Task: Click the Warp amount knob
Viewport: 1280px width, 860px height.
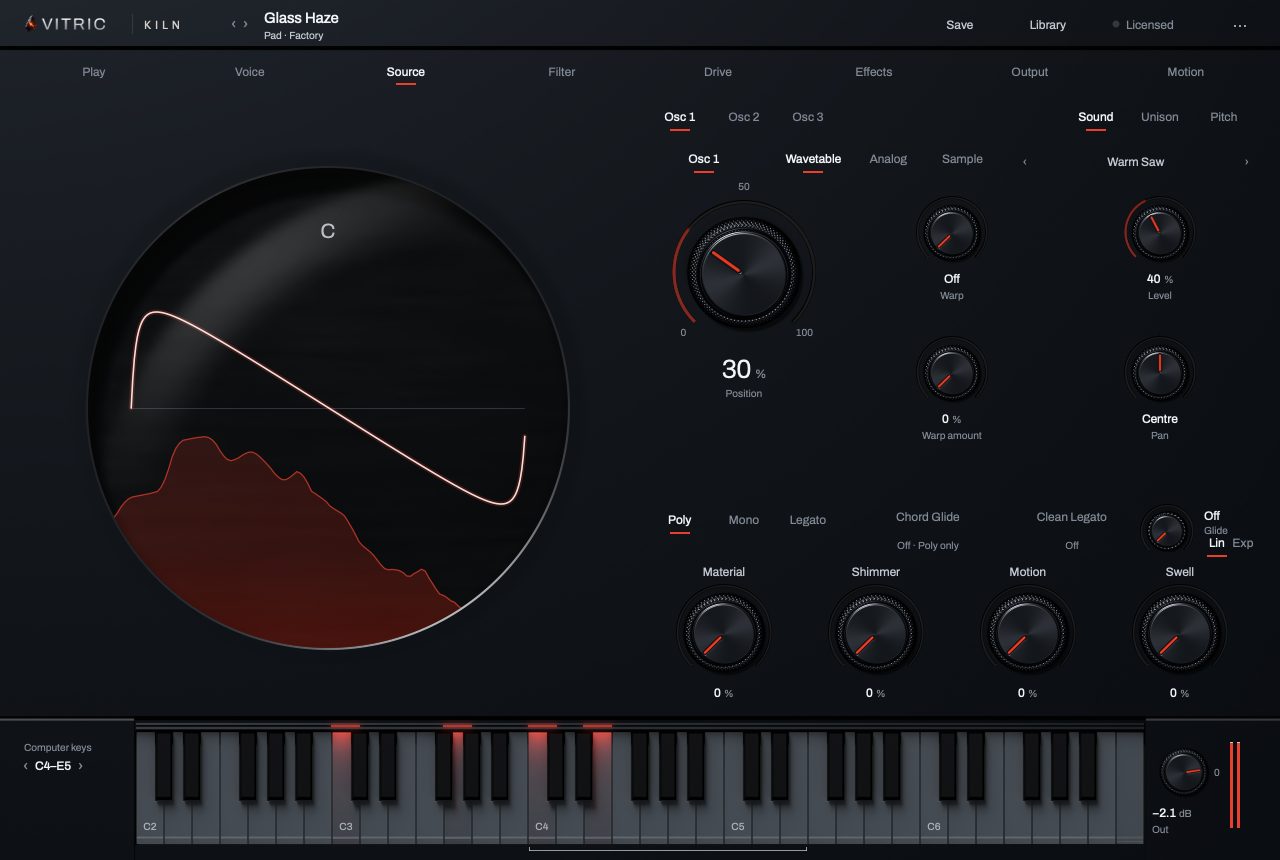Action: [x=951, y=373]
